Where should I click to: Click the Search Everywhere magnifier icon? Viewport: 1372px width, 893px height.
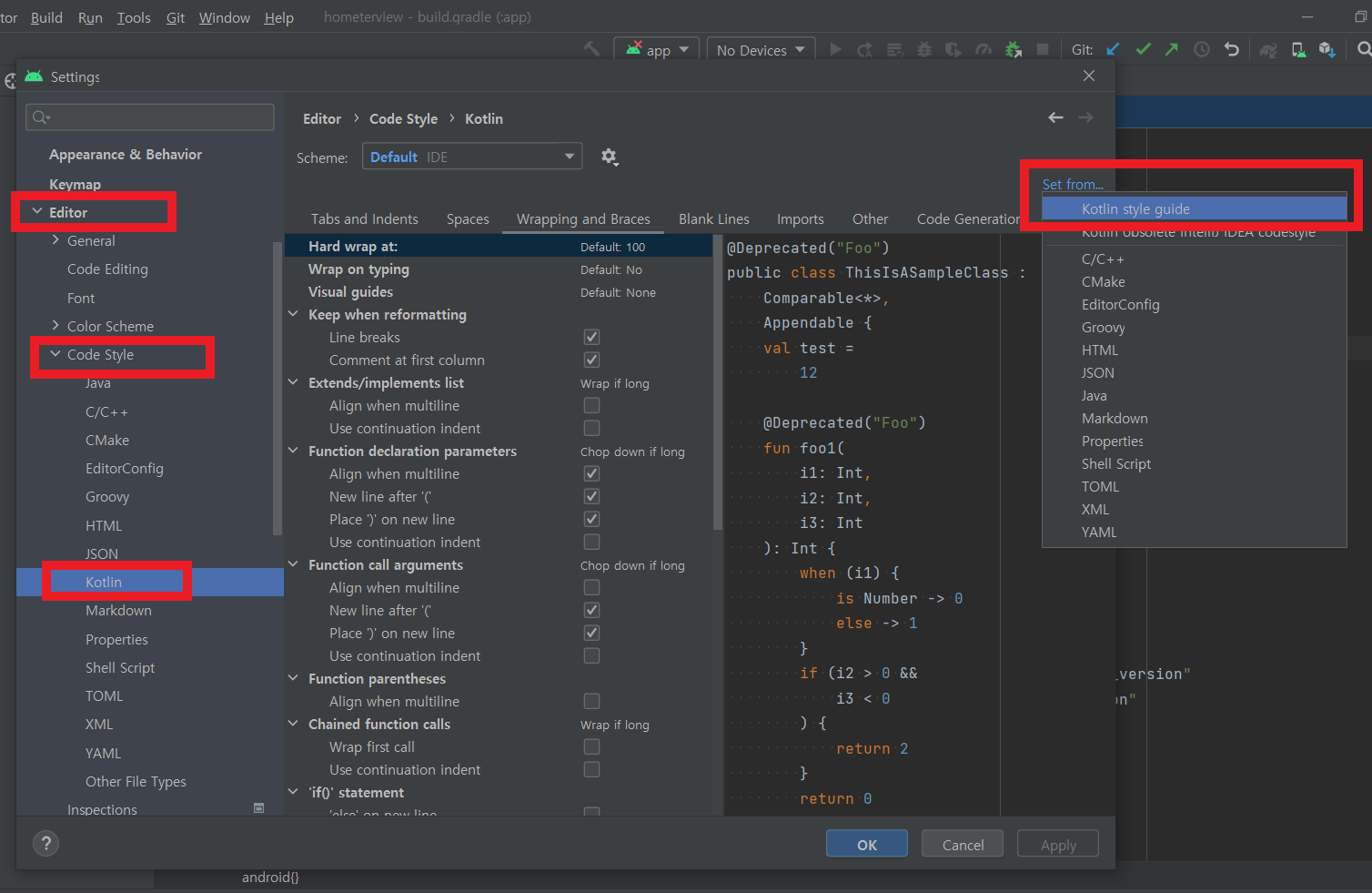[1364, 49]
